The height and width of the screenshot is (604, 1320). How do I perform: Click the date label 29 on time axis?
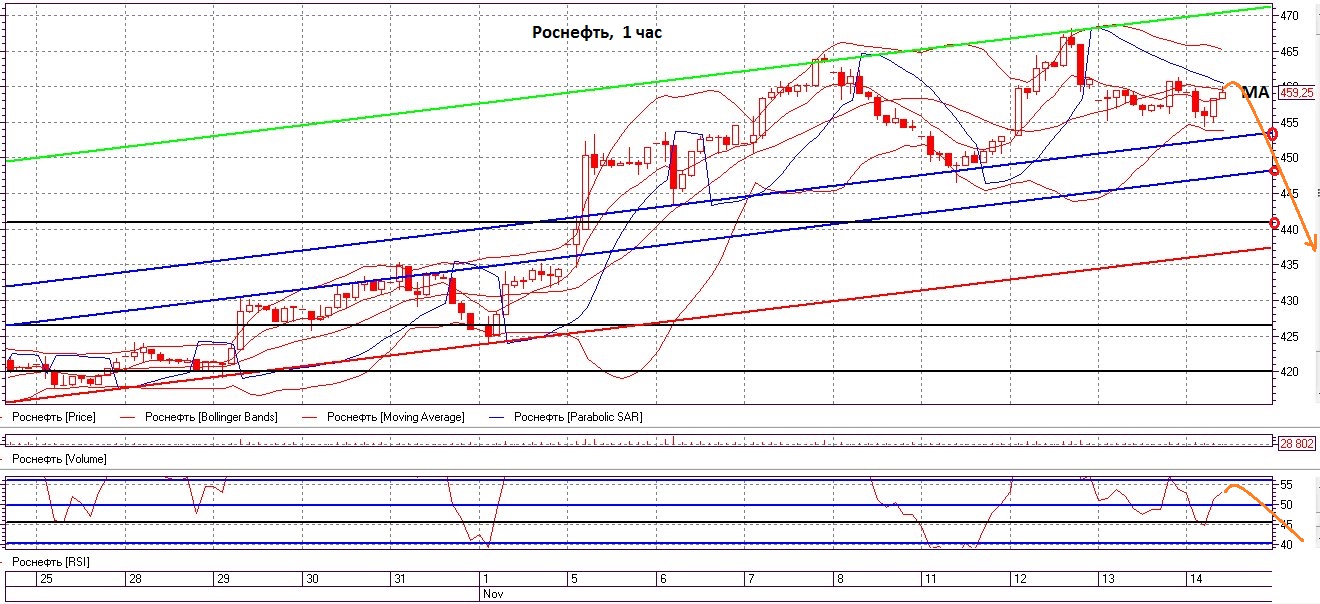coord(224,579)
